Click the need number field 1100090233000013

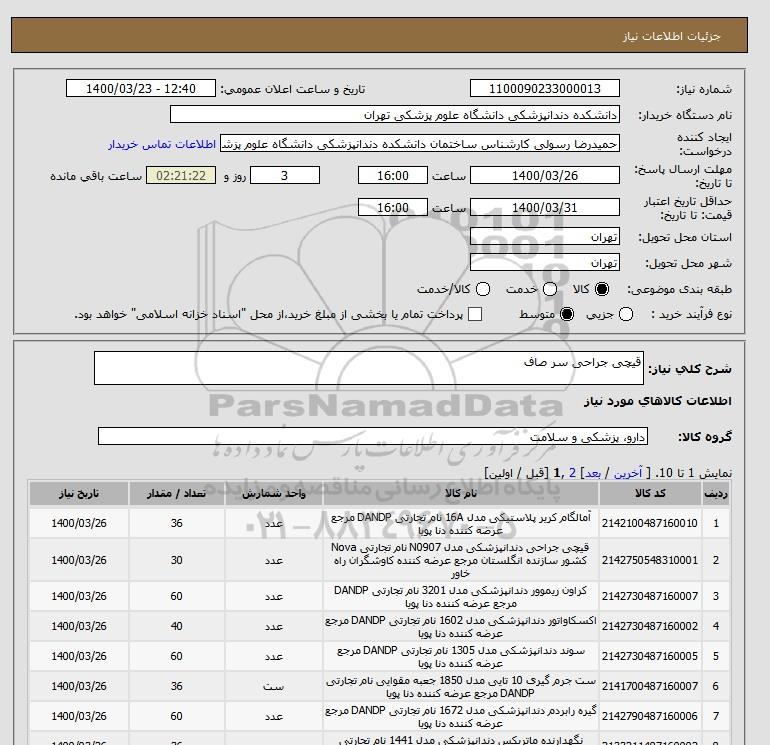point(545,88)
